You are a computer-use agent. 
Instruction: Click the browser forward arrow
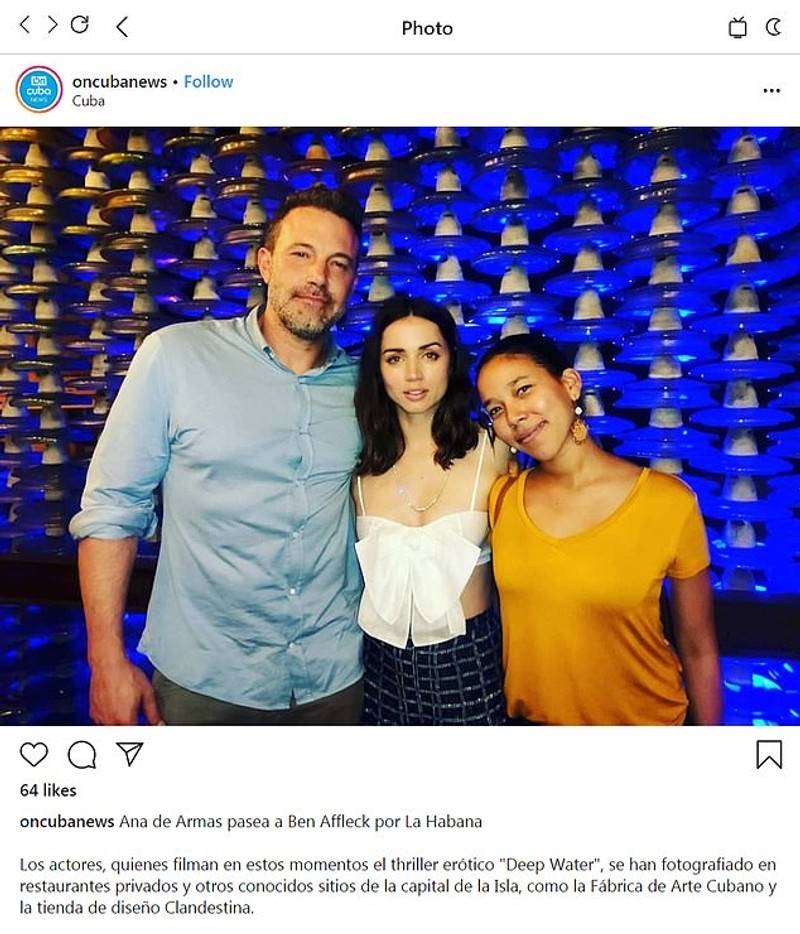[52, 25]
